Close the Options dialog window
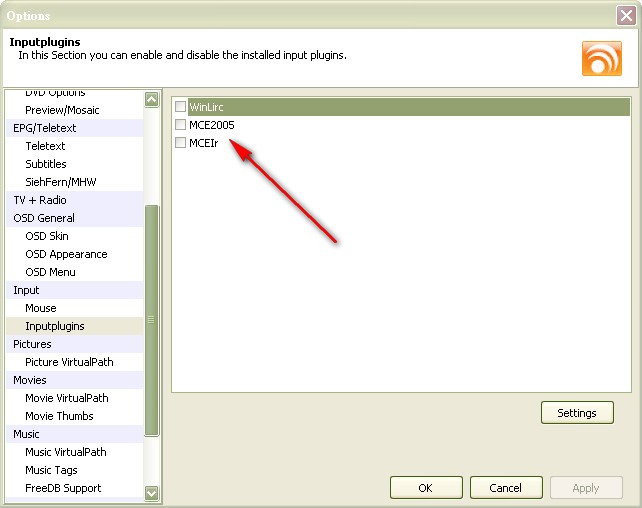Image resolution: width=642 pixels, height=508 pixels. (x=626, y=15)
